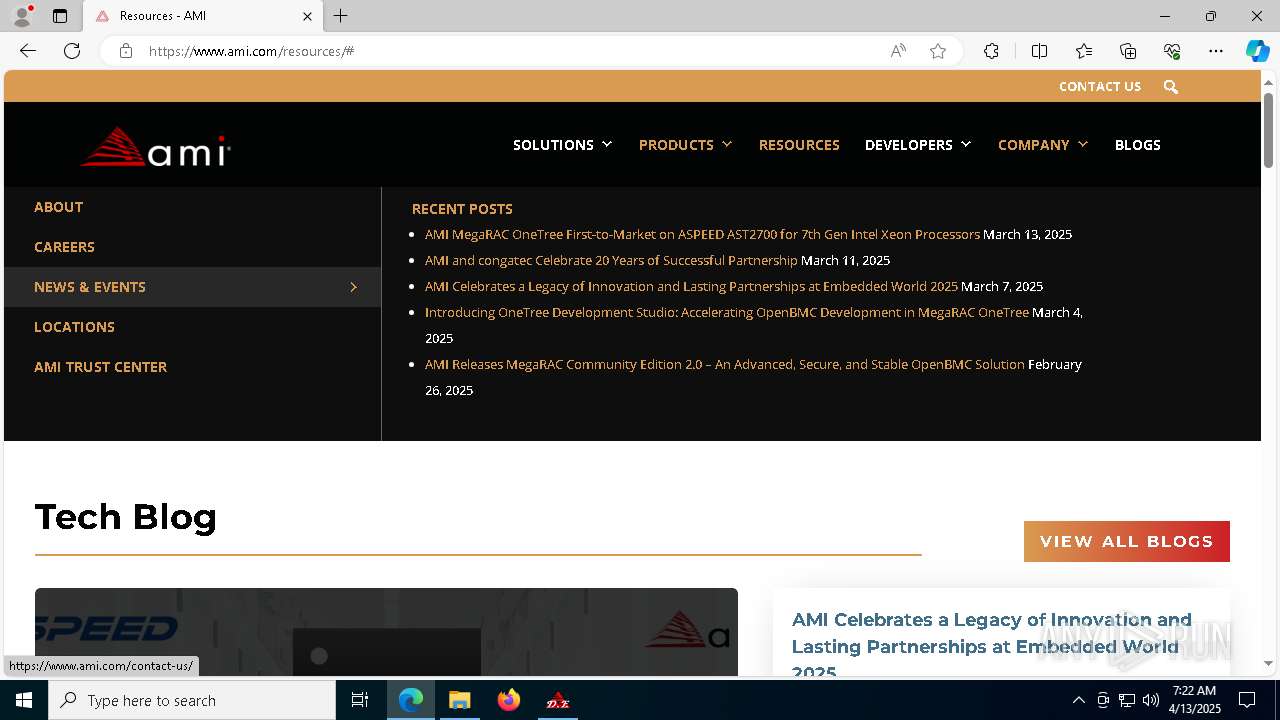Open the Read aloud feature

click(x=898, y=51)
